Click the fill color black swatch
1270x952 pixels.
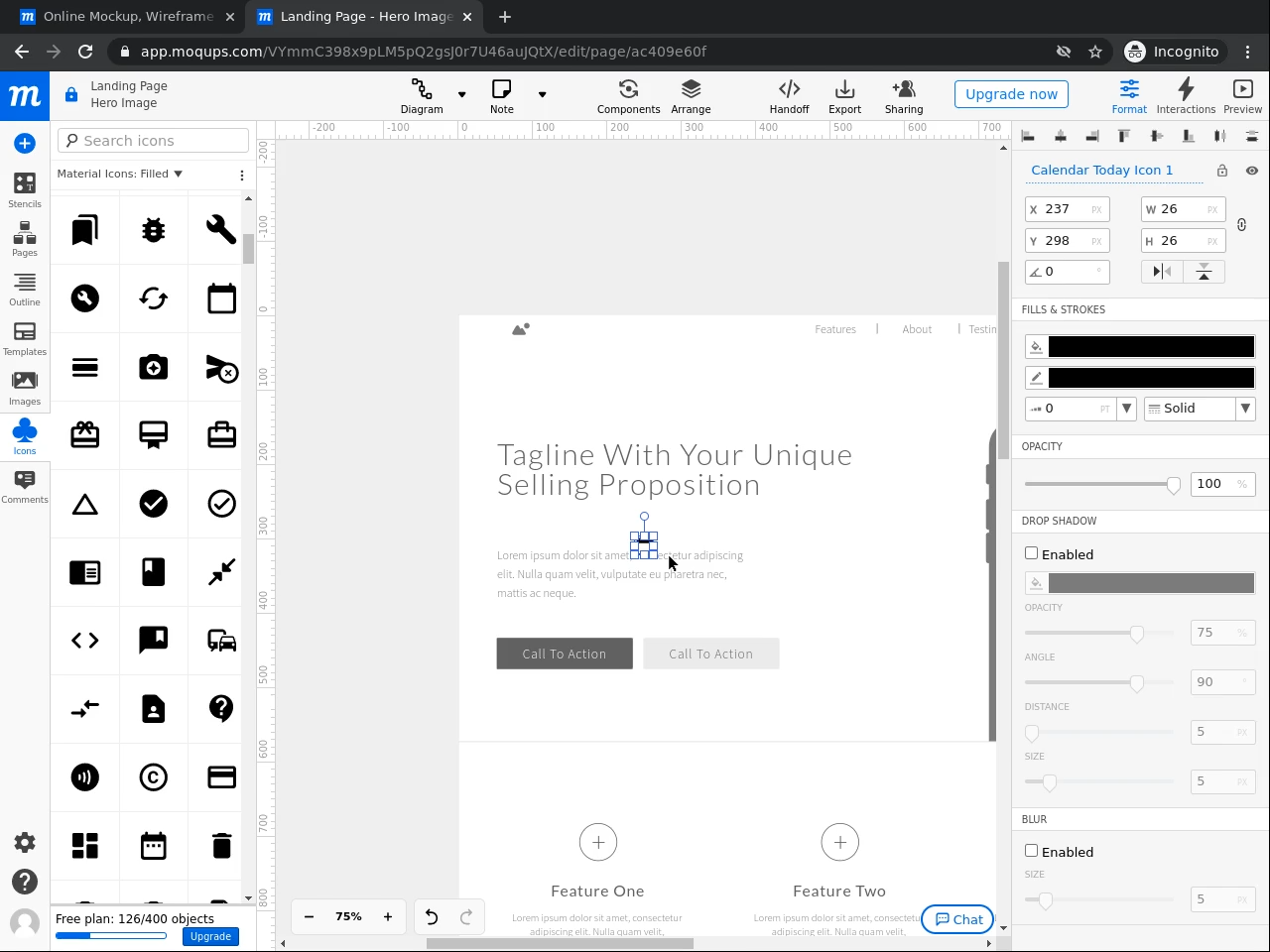pyautogui.click(x=1151, y=347)
